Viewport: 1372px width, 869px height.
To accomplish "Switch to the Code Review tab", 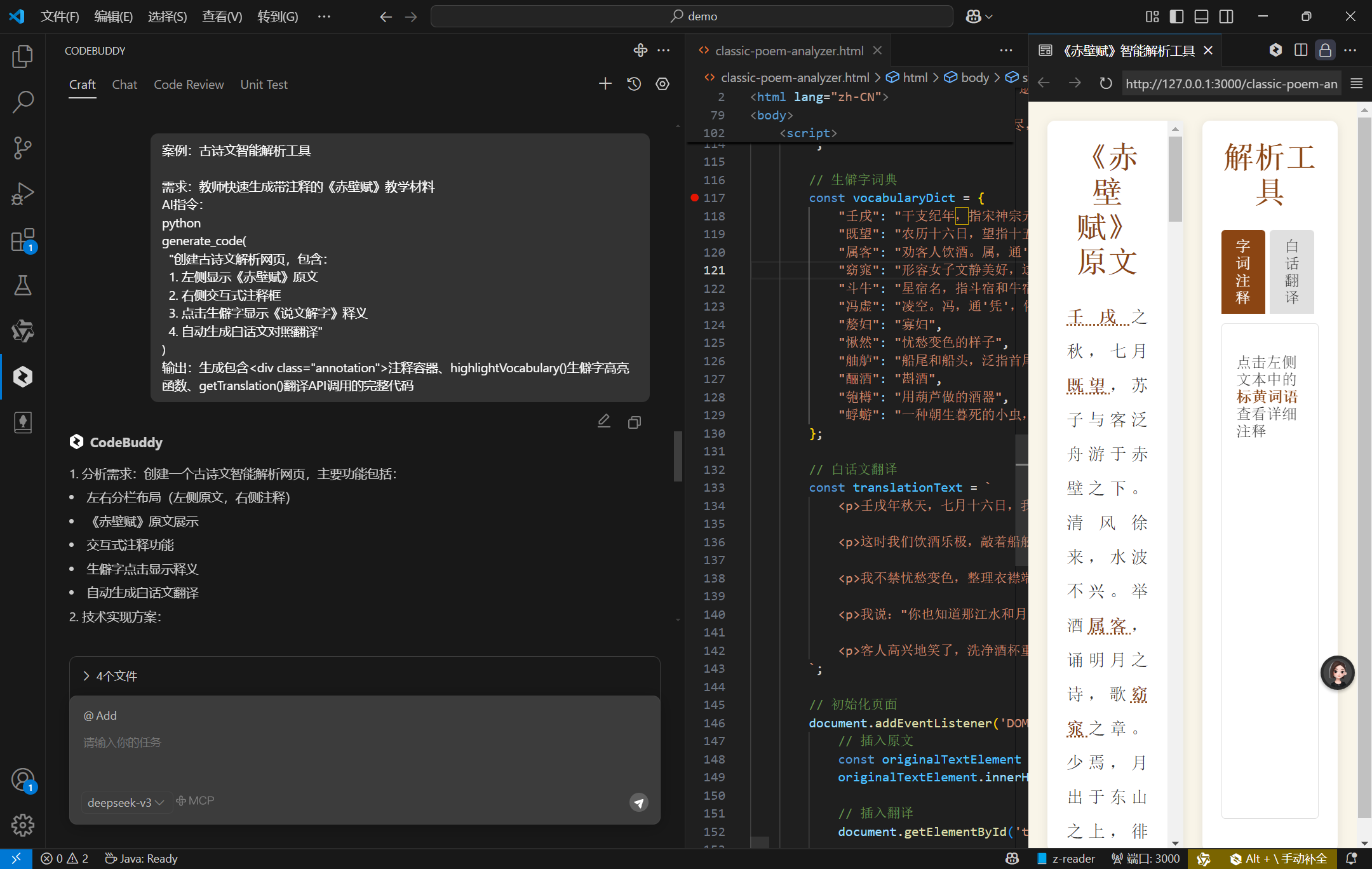I will 189,84.
